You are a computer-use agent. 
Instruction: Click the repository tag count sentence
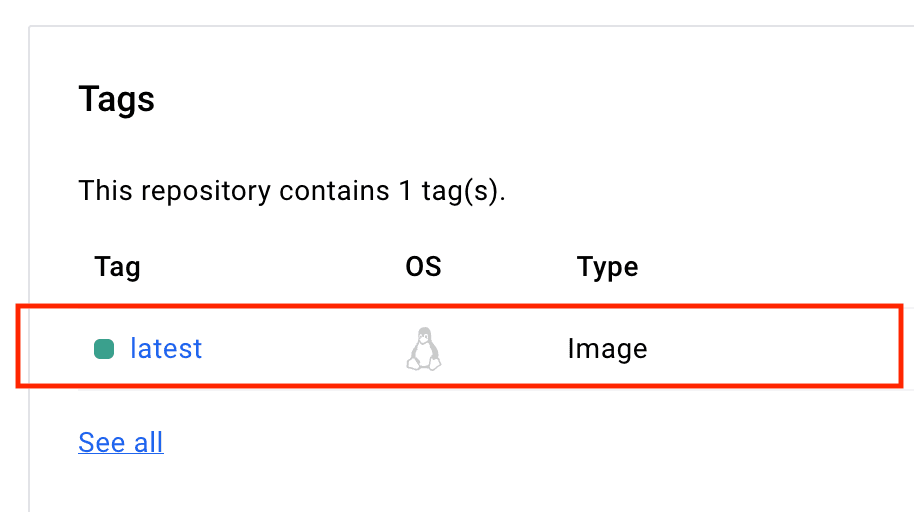click(292, 189)
